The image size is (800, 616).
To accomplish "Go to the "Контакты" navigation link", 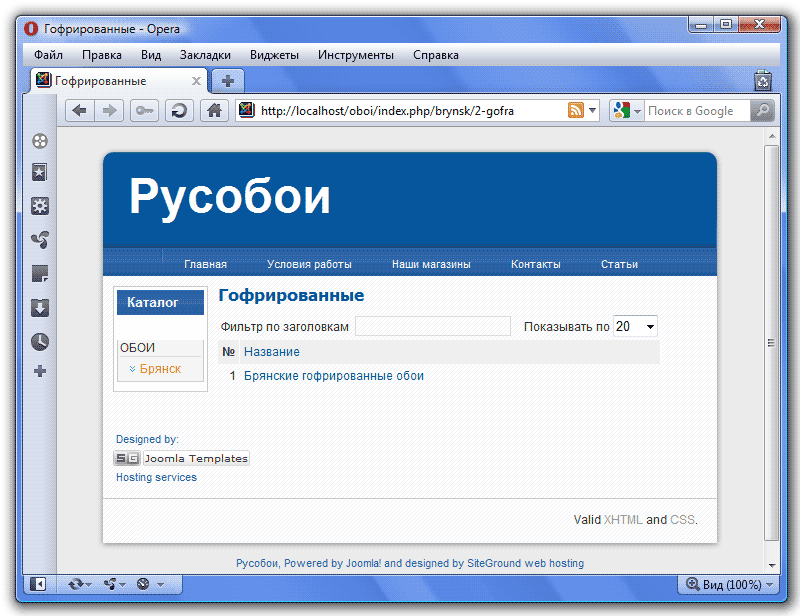I will 535,264.
